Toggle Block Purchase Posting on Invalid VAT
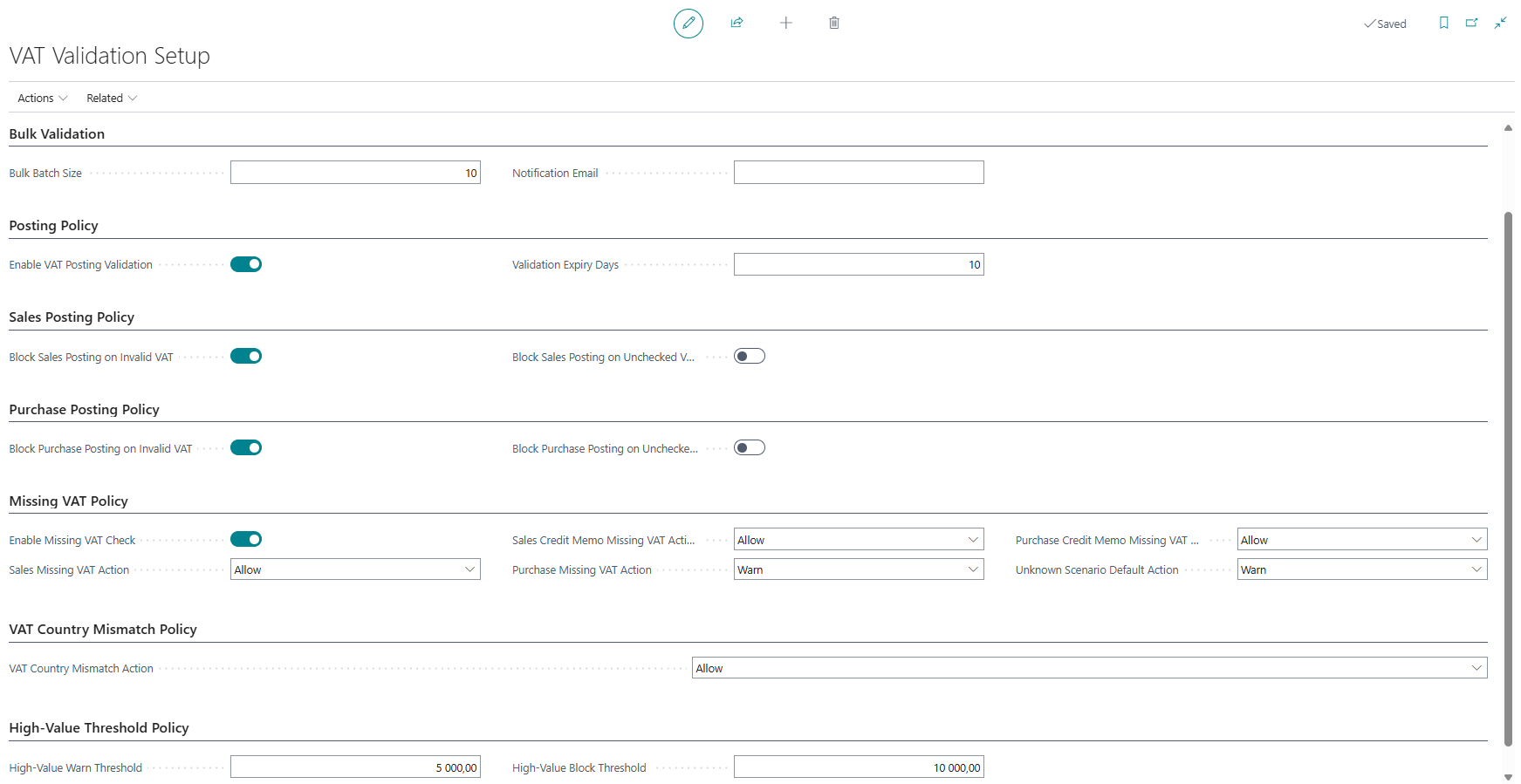This screenshot has width=1521, height=784. (246, 447)
